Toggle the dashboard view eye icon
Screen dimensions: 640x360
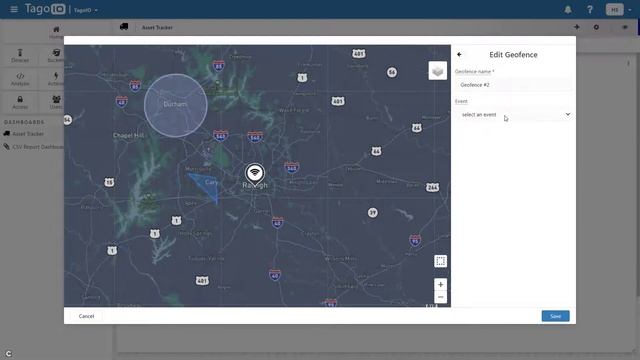tap(625, 27)
